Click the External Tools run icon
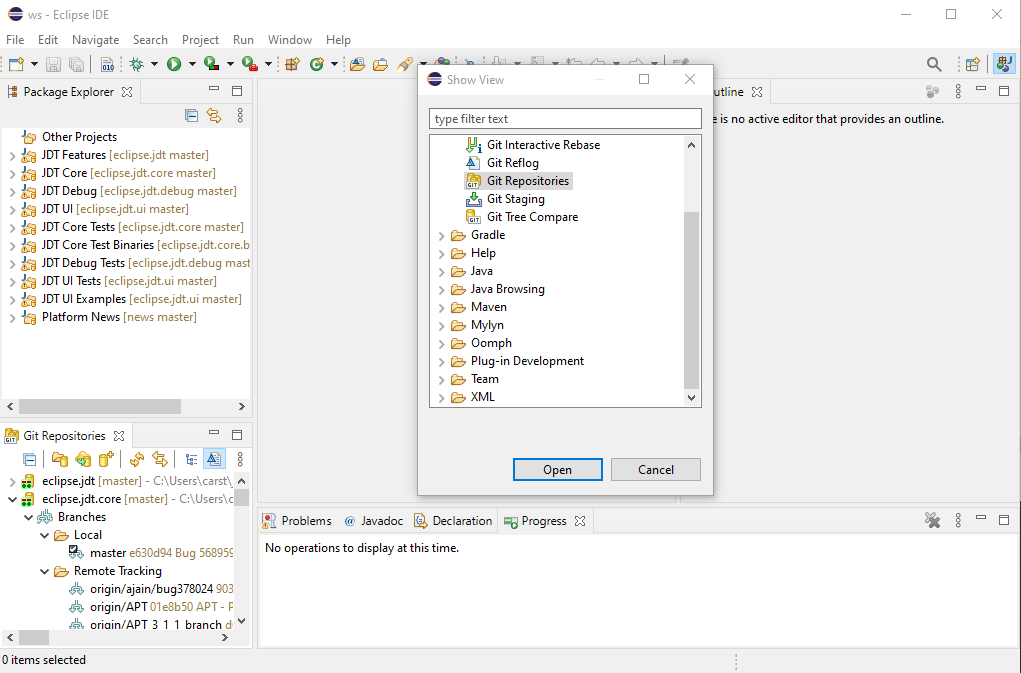 (x=249, y=64)
